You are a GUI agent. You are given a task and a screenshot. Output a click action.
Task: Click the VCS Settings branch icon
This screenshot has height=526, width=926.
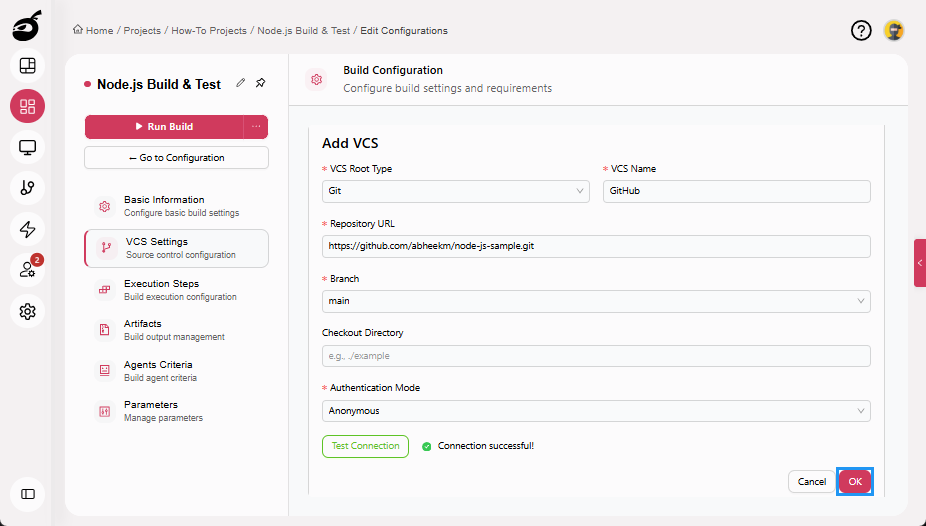pos(106,248)
